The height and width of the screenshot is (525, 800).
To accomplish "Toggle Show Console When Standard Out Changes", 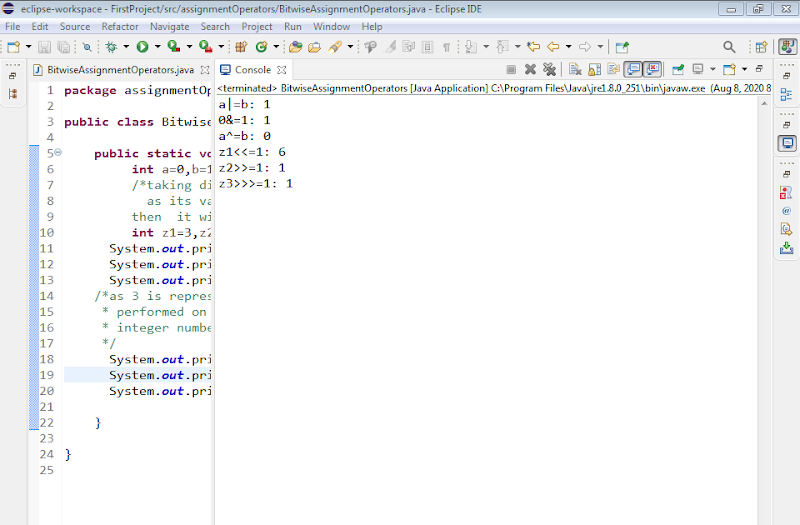I will 633,69.
